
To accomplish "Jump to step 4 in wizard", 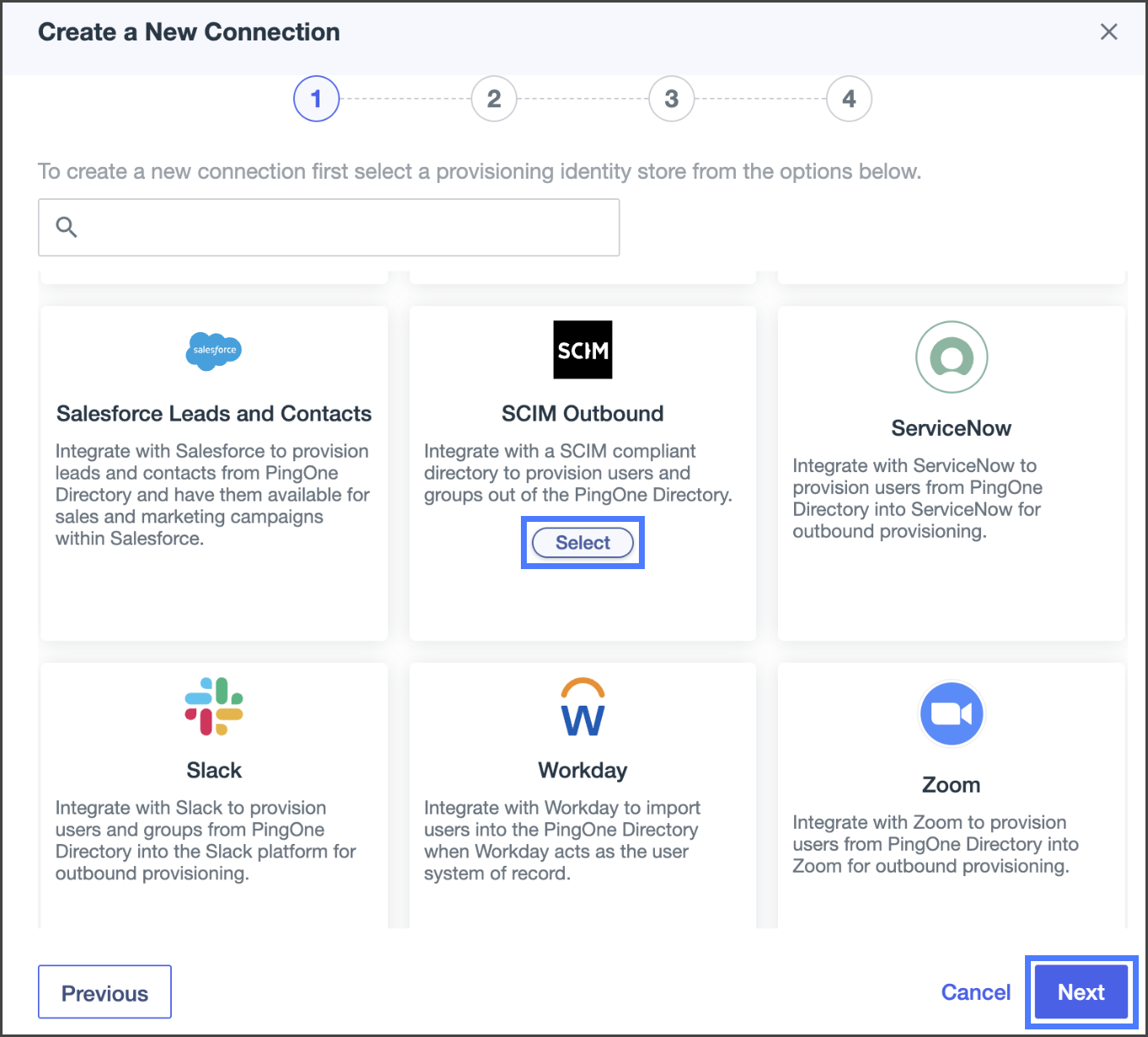I will pyautogui.click(x=849, y=99).
